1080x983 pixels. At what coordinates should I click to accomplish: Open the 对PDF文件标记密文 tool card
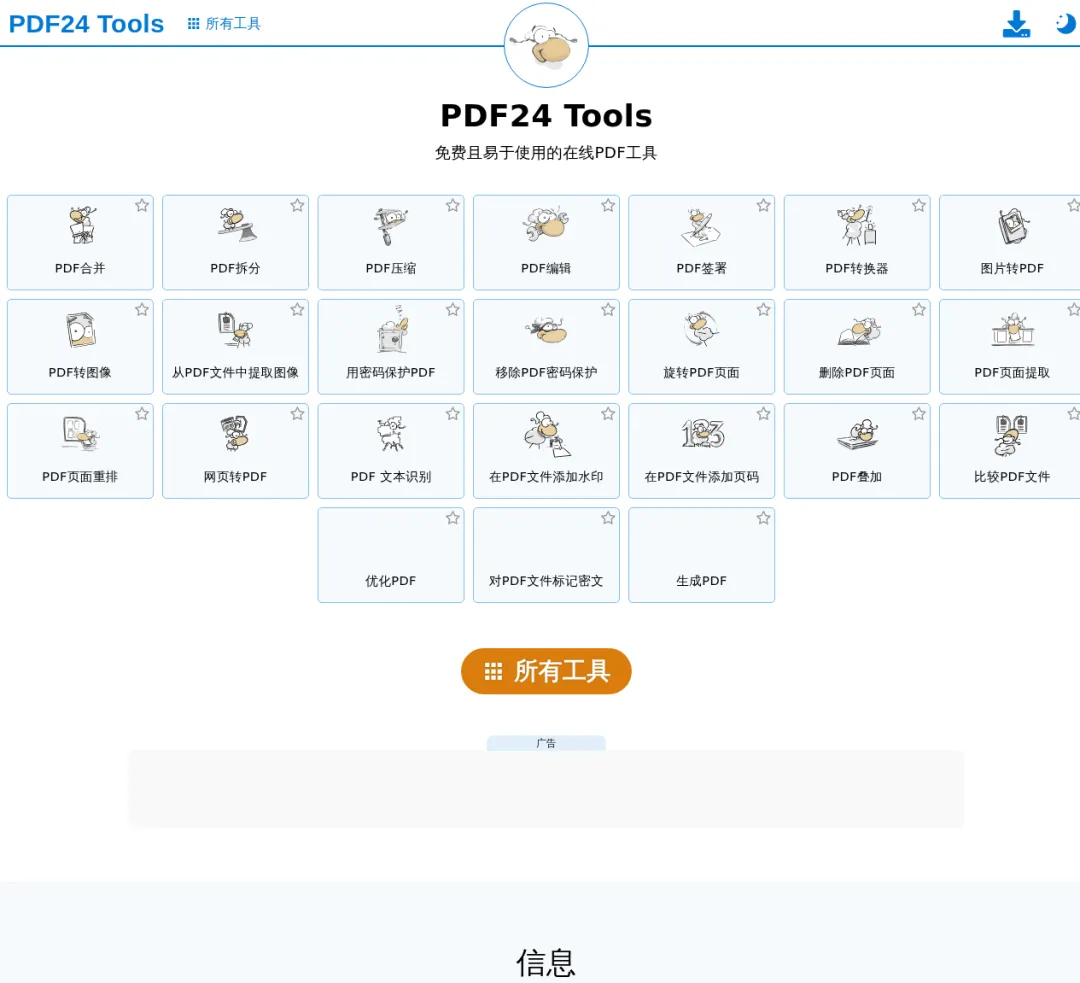coord(546,555)
